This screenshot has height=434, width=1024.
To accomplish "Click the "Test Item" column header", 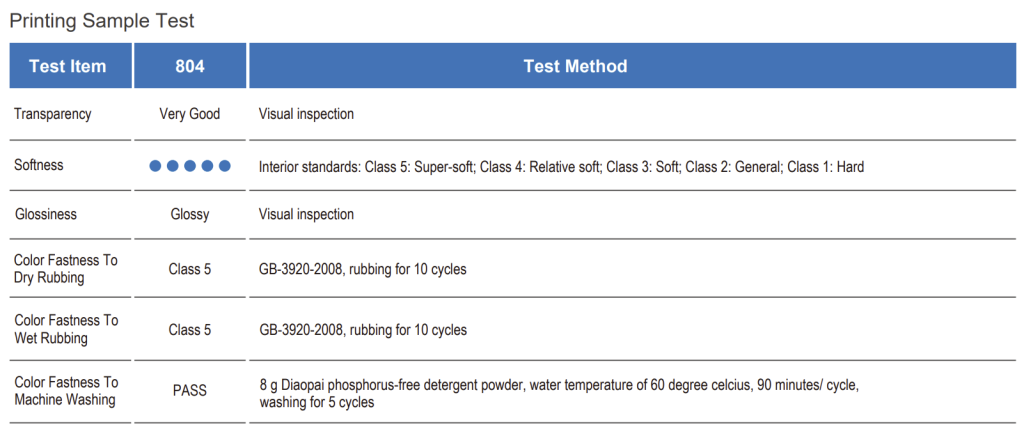I will pyautogui.click(x=67, y=66).
